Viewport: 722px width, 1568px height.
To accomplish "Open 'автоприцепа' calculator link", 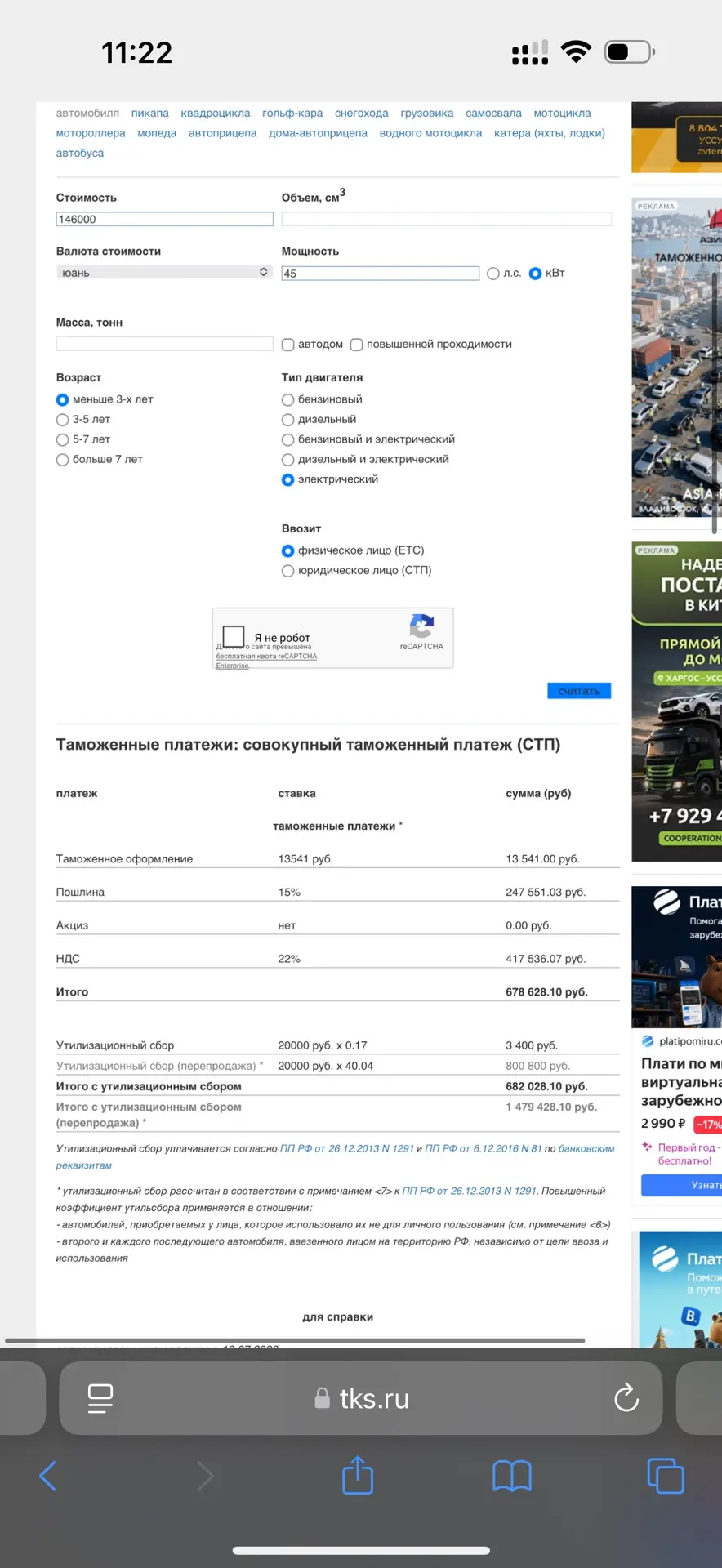I will click(223, 133).
